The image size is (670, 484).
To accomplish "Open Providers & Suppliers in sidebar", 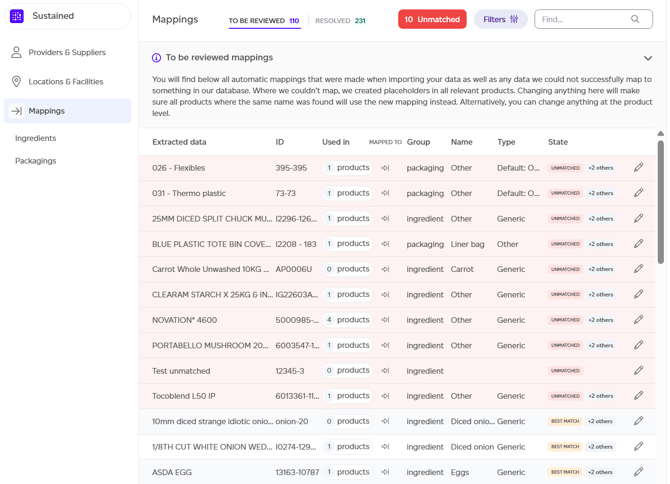I will coord(67,52).
